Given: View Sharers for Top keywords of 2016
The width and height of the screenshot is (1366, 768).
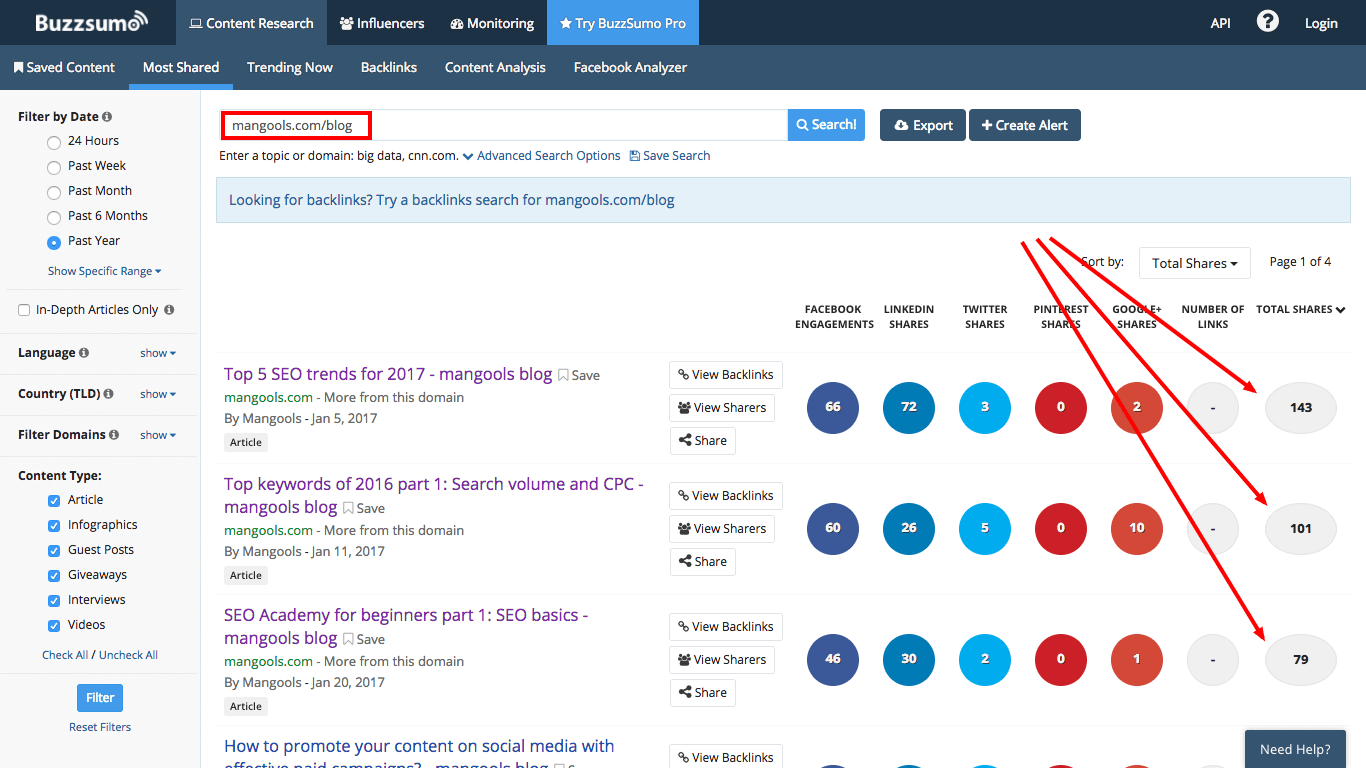Looking at the screenshot, I should [722, 529].
